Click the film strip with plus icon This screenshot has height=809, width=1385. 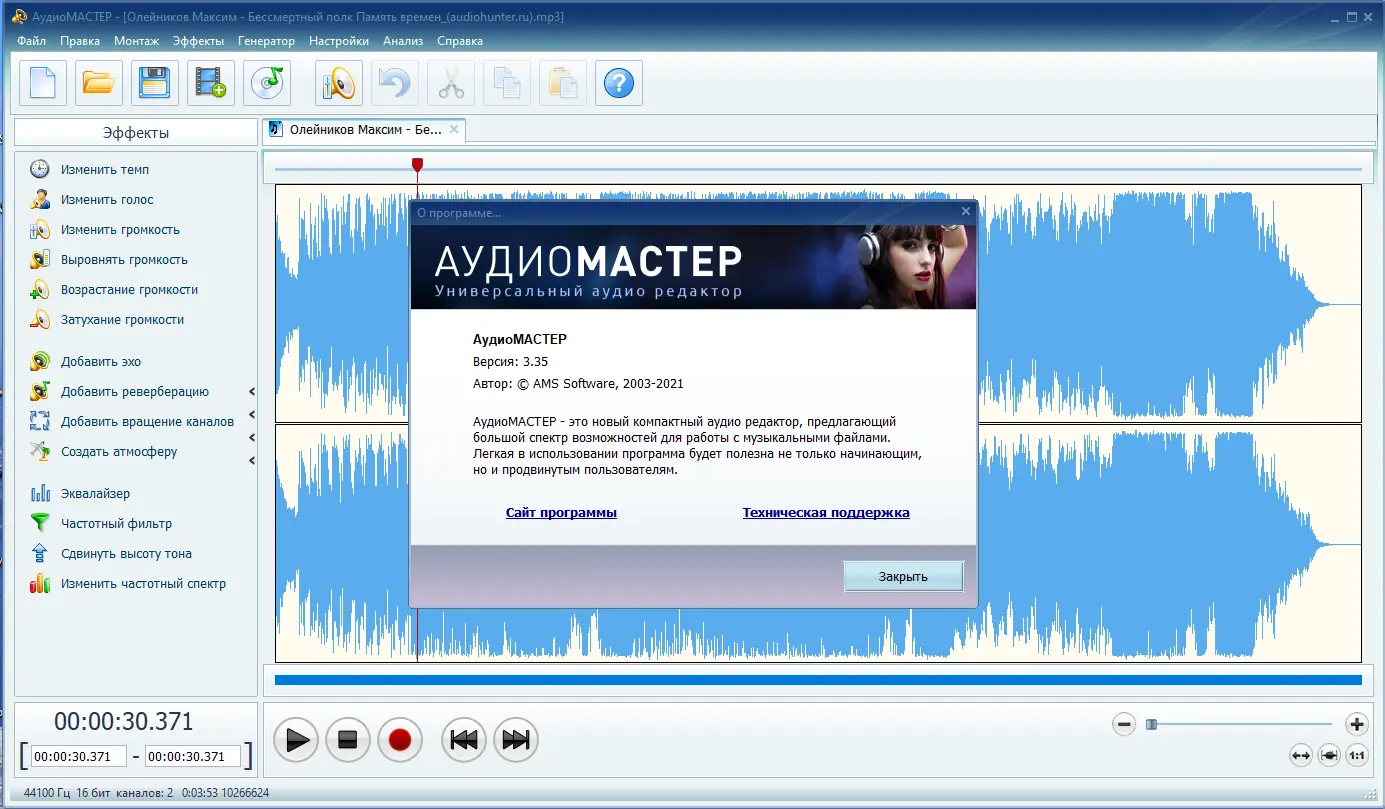pos(211,83)
